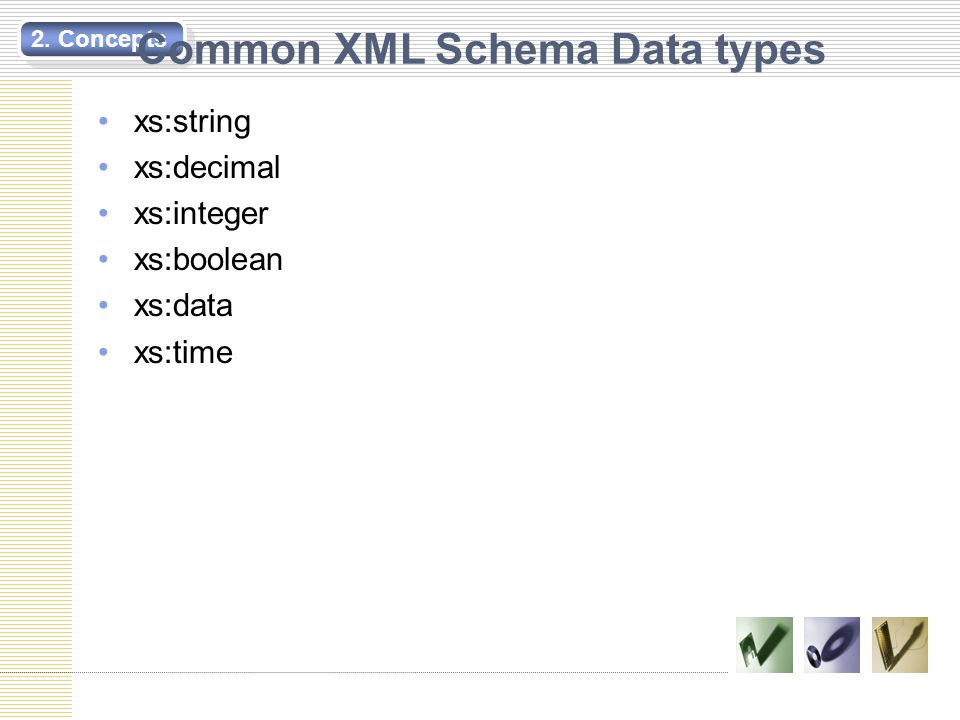
Task: Select the '2. Concepts' section badge
Action: click(102, 39)
